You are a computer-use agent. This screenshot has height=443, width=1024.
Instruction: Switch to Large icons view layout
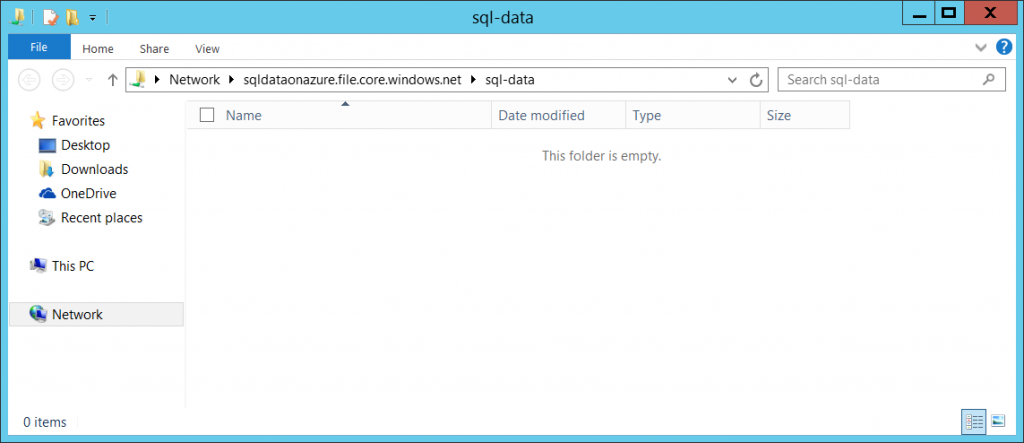point(996,422)
